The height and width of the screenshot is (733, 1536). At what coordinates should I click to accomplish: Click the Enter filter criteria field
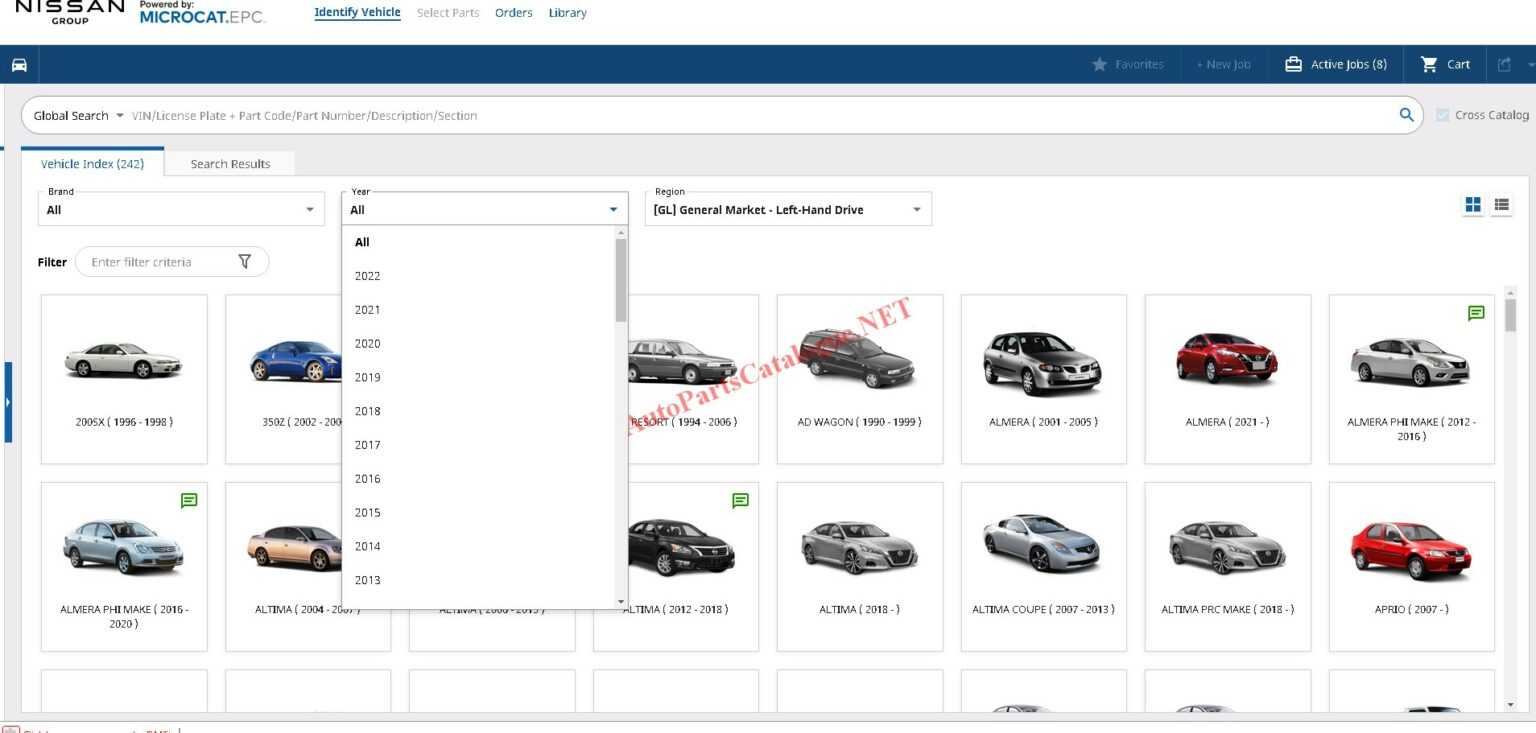160,262
